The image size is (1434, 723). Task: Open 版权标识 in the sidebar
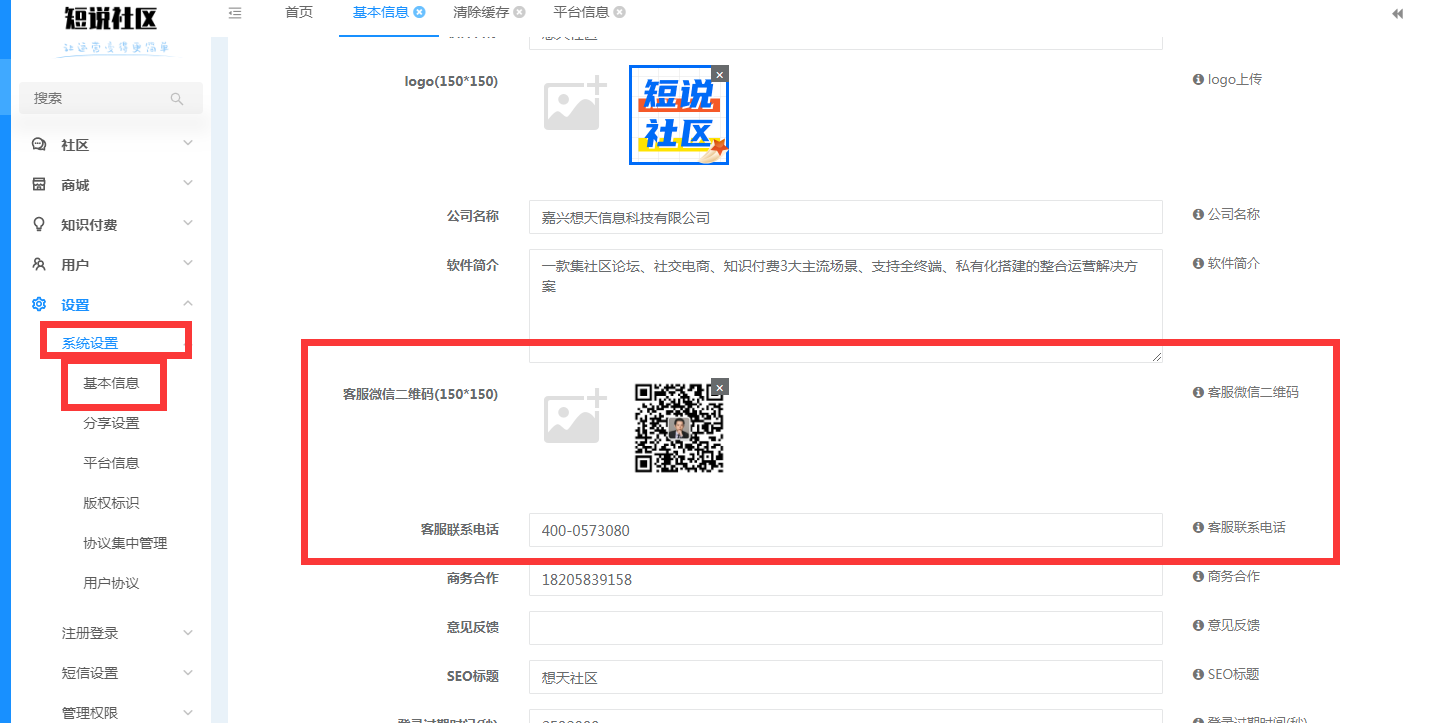click(111, 503)
